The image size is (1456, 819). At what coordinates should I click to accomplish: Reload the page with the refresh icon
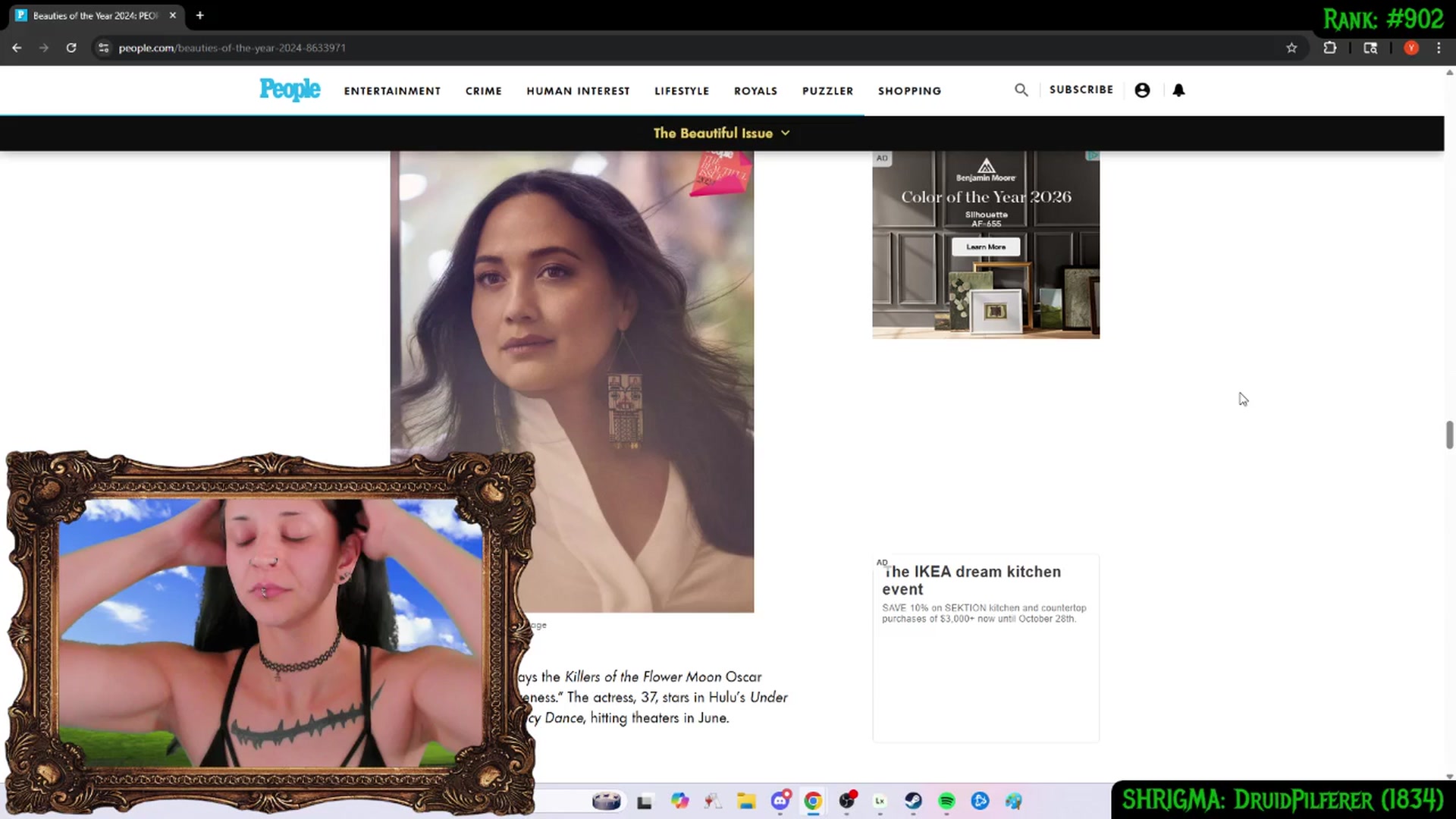click(71, 48)
